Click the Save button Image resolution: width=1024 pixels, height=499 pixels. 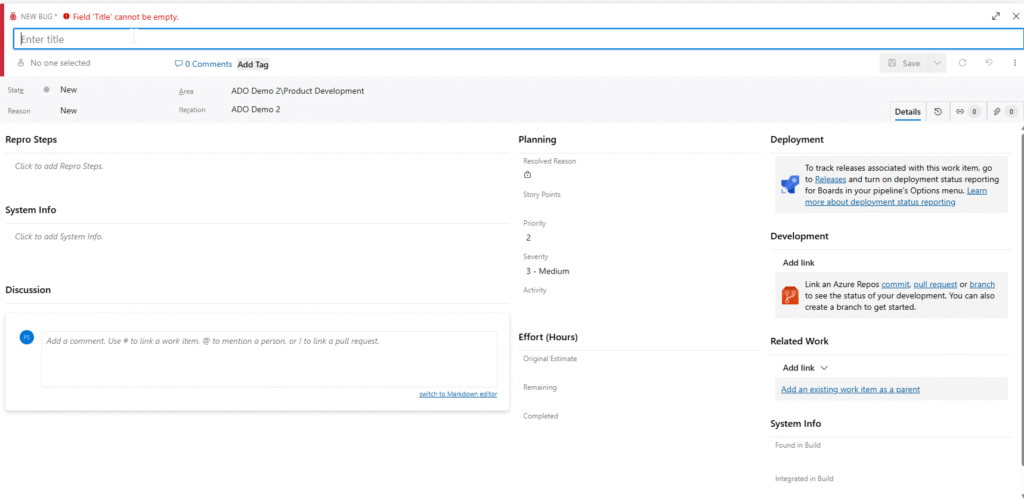click(904, 63)
